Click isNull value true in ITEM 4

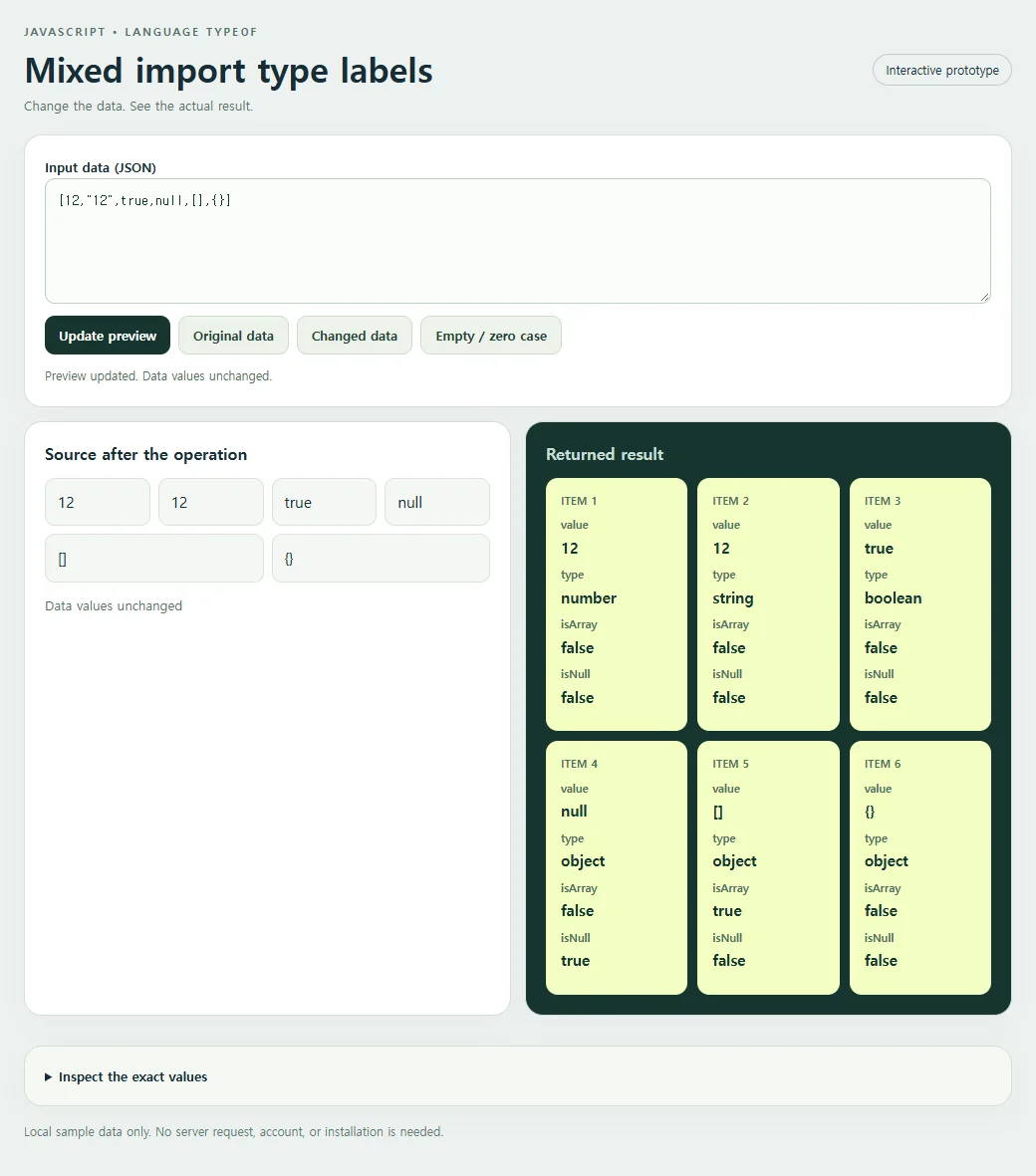tap(575, 960)
